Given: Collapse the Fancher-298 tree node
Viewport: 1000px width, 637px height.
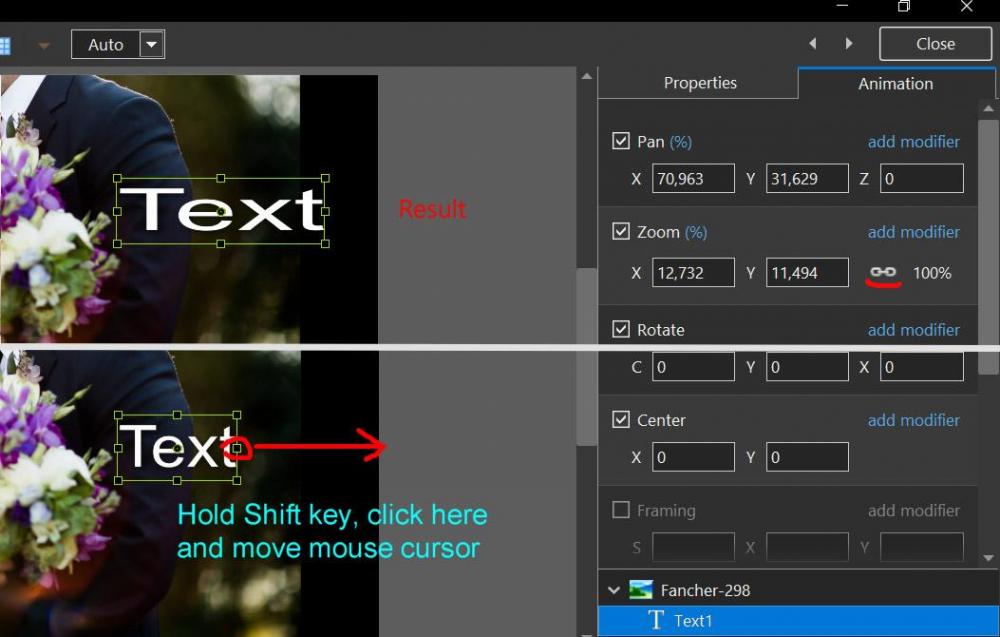Looking at the screenshot, I should point(614,591).
